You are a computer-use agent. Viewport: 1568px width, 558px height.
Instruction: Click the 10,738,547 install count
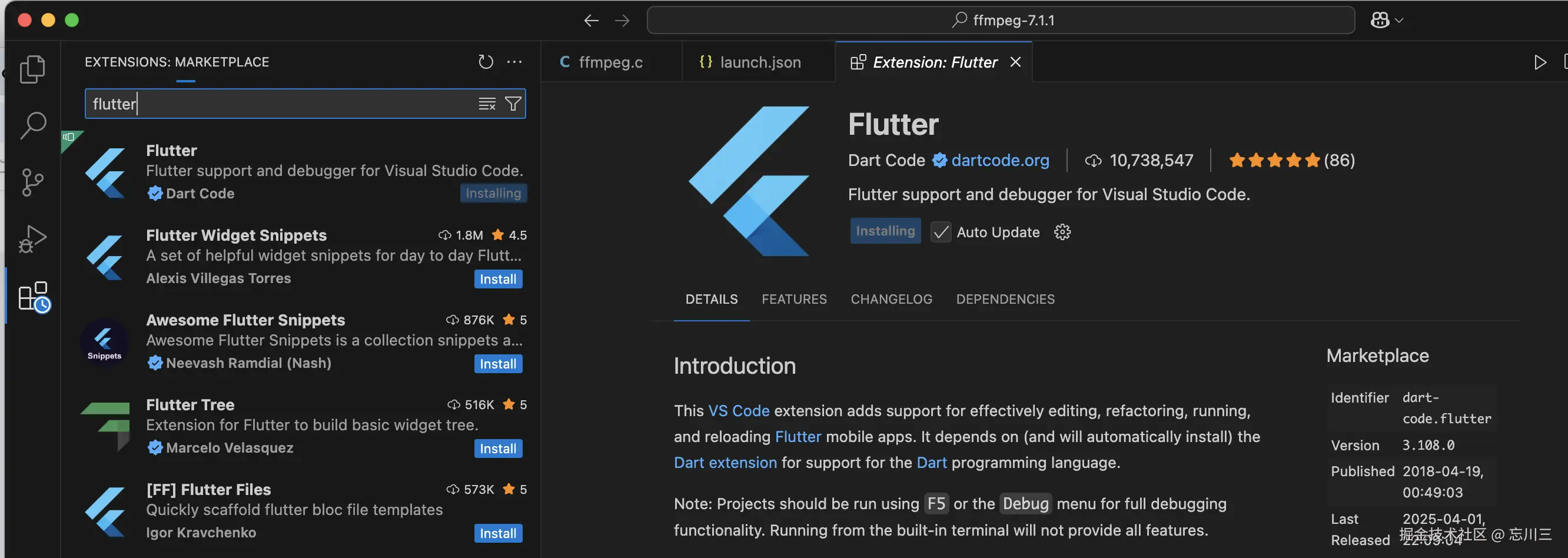(1139, 161)
